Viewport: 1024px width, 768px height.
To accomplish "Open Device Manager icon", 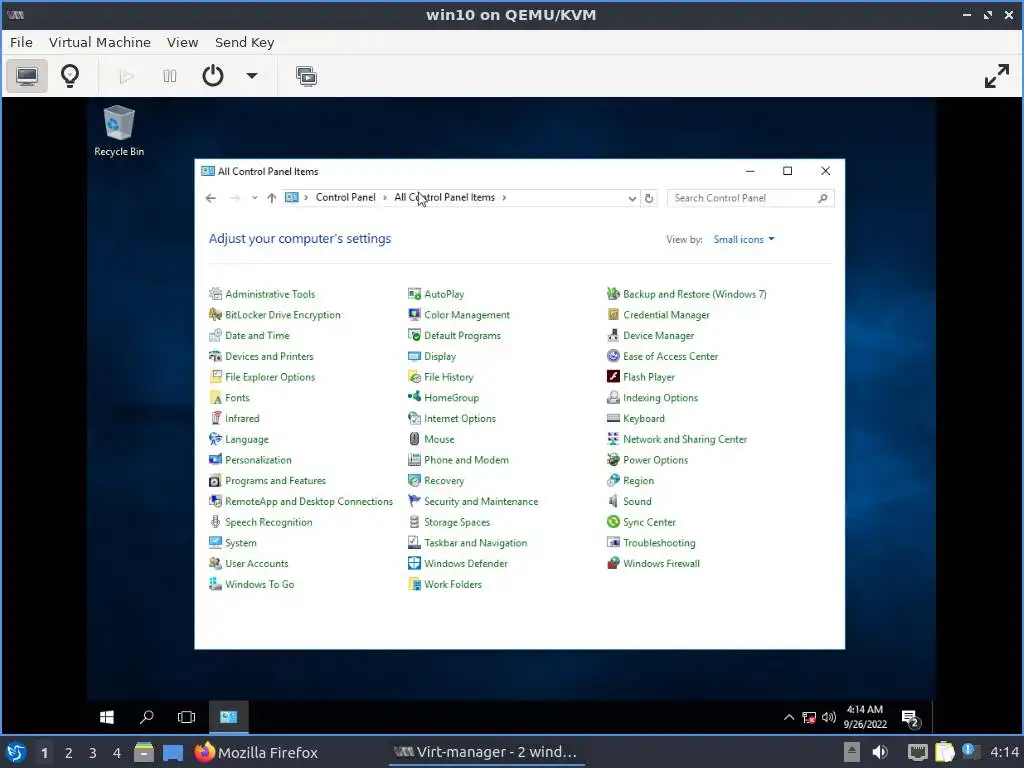I will (613, 335).
